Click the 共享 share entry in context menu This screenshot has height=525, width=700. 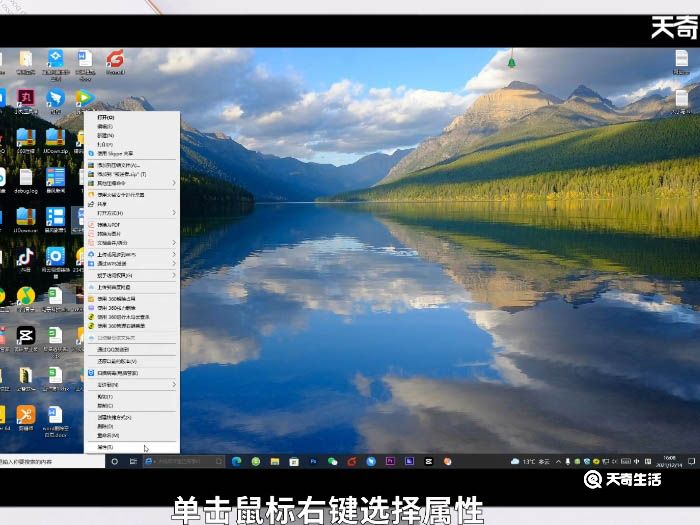(103, 203)
